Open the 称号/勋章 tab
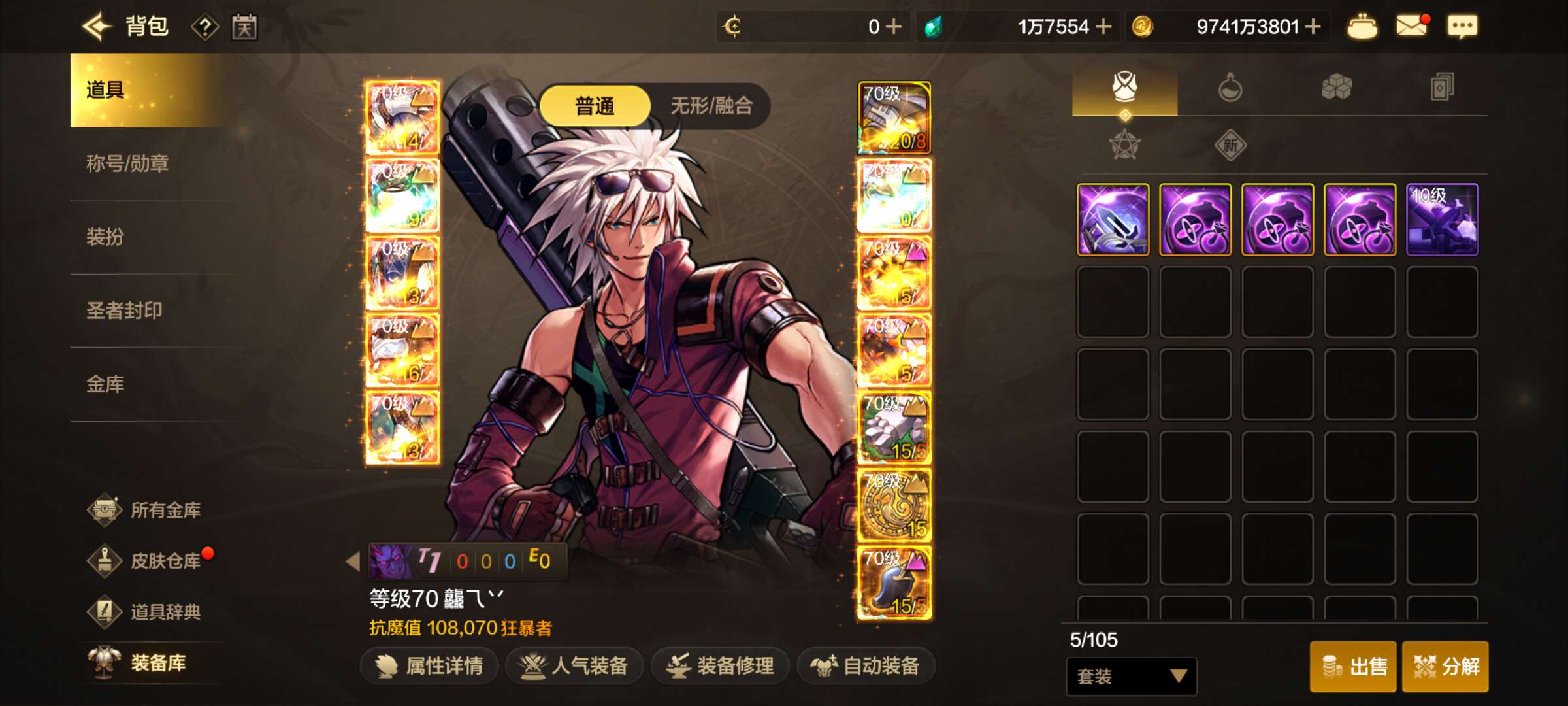Image resolution: width=1568 pixels, height=706 pixels. tap(127, 163)
